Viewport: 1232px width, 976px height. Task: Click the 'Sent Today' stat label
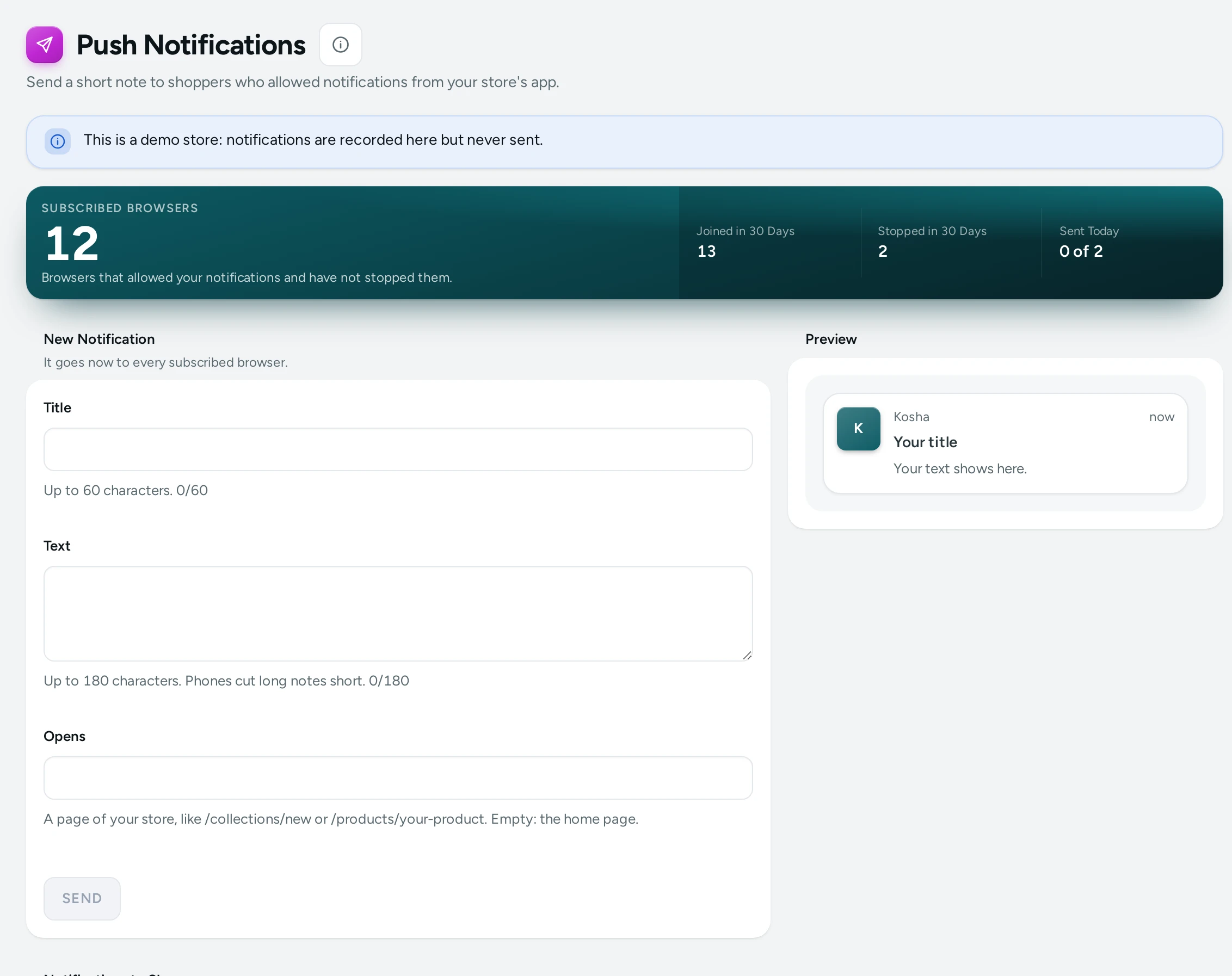click(x=1088, y=231)
